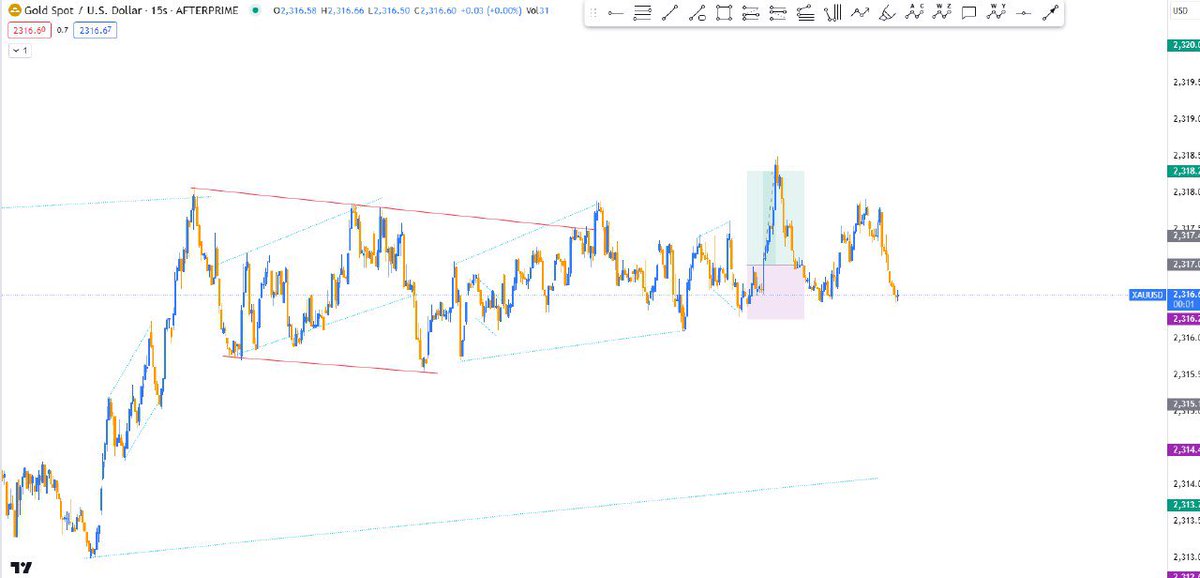Click the H2,316.66 high value

[342, 11]
